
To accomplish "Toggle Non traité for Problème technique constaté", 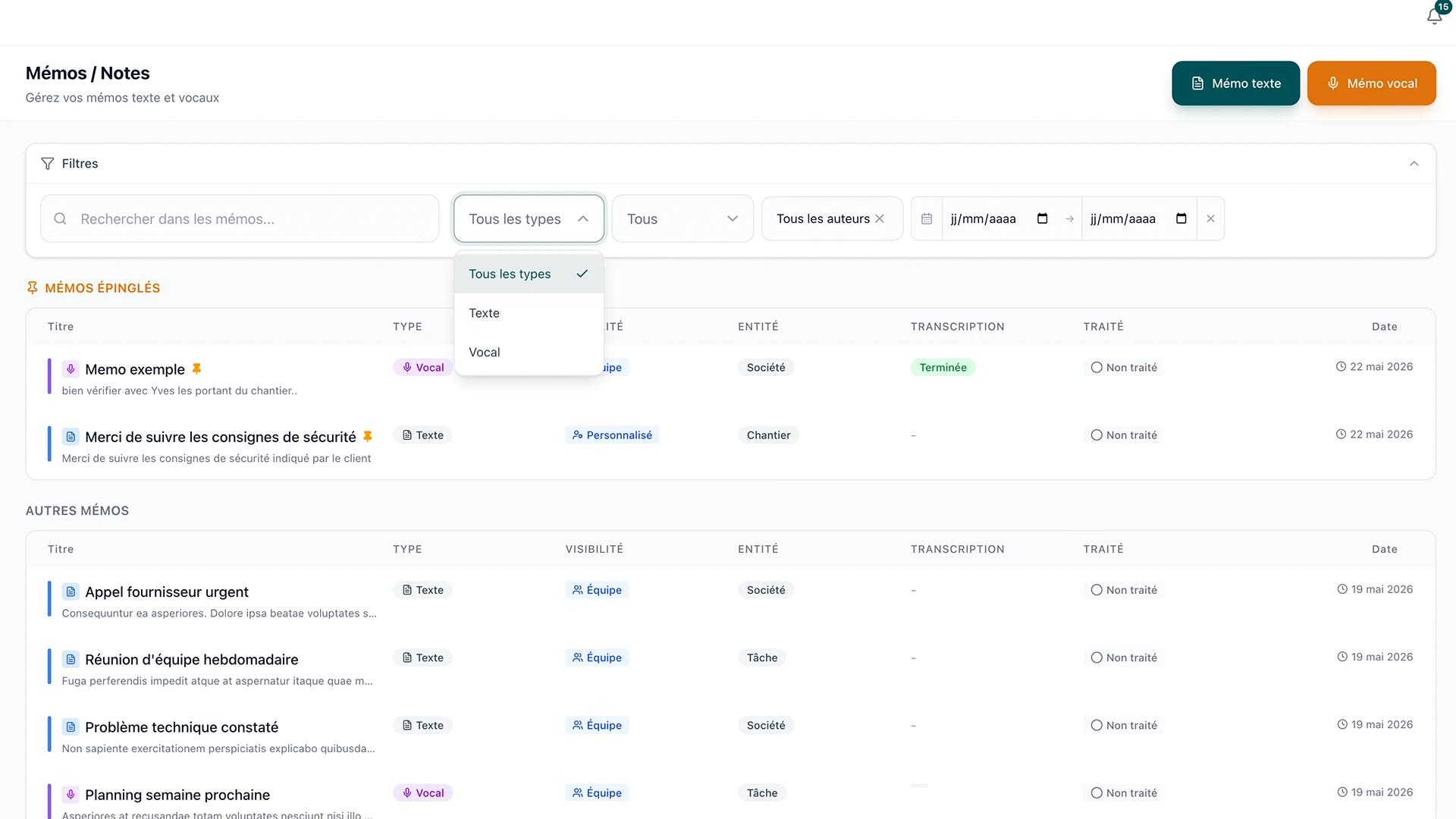I will coord(1124,726).
